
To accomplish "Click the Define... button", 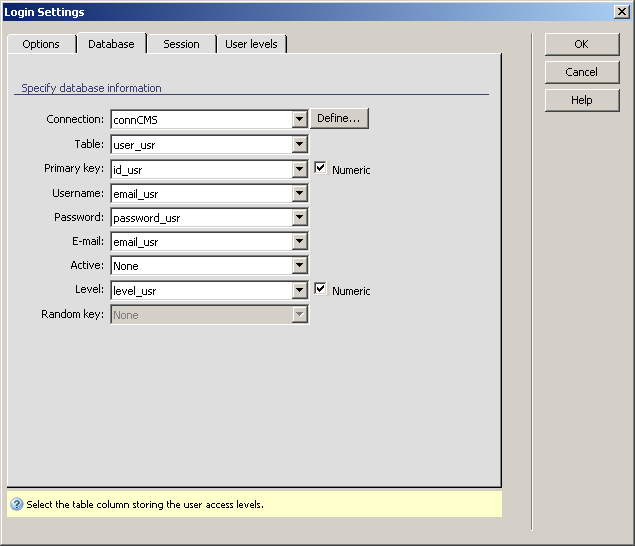I will point(340,119).
